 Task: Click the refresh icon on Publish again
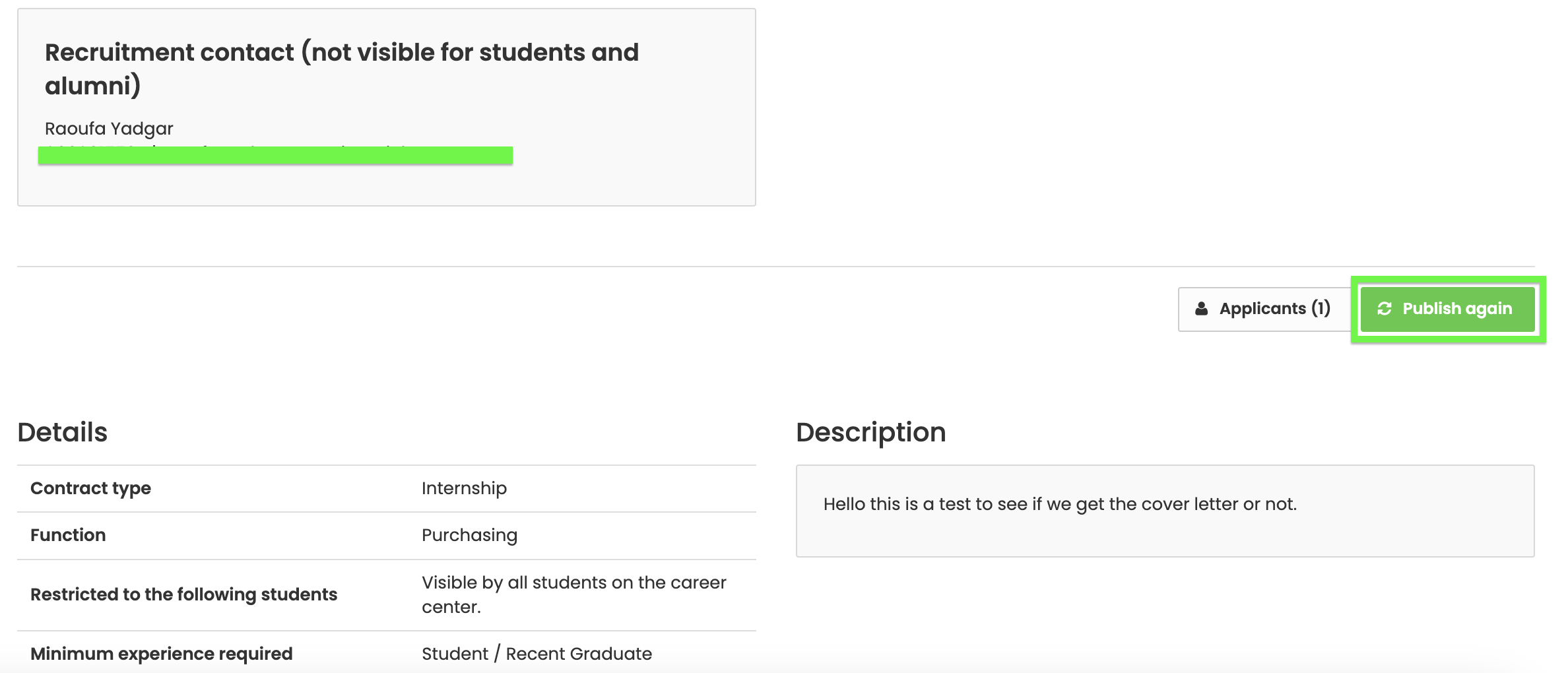1385,309
